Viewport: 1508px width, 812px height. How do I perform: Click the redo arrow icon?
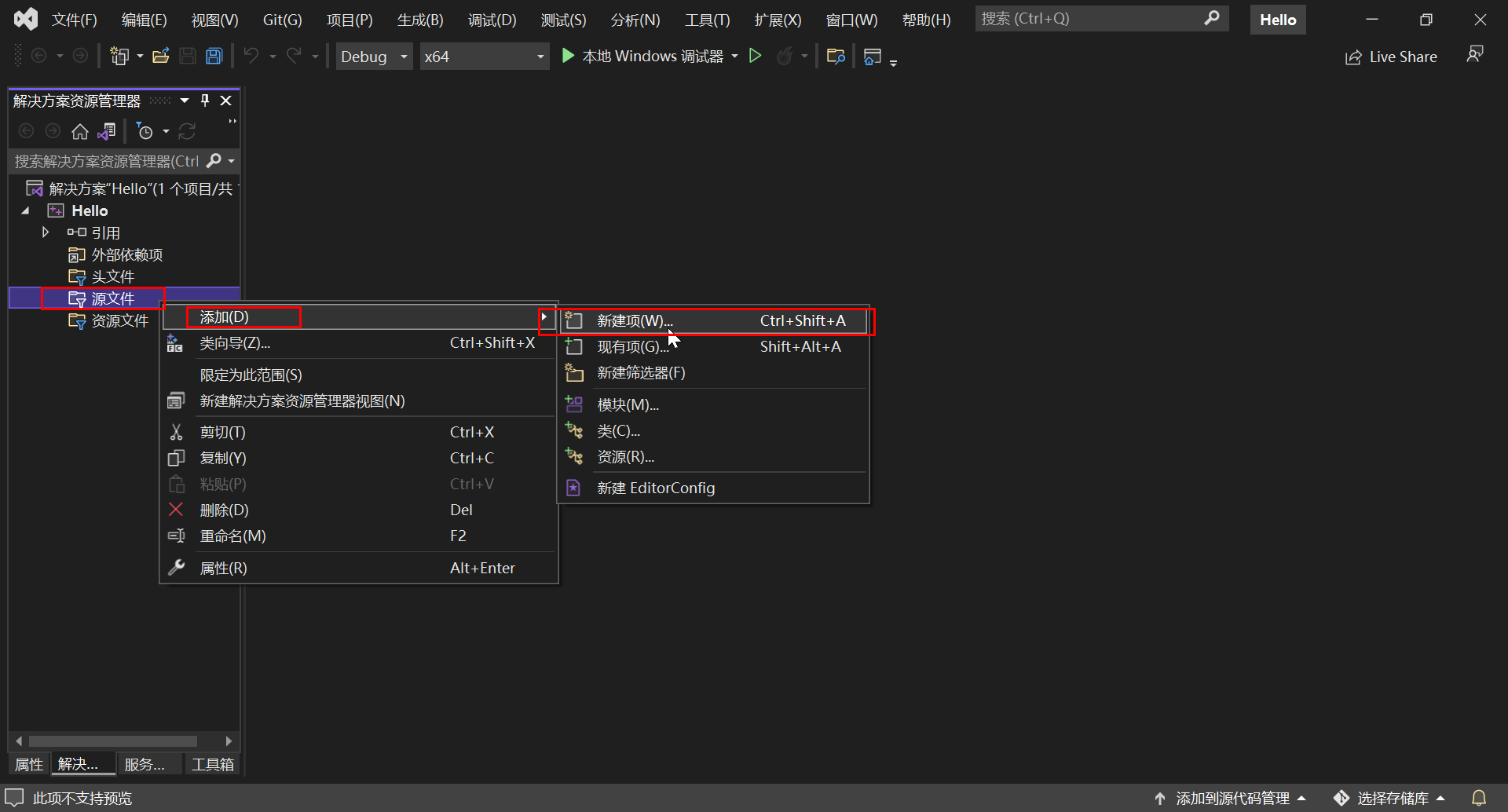pyautogui.click(x=294, y=56)
